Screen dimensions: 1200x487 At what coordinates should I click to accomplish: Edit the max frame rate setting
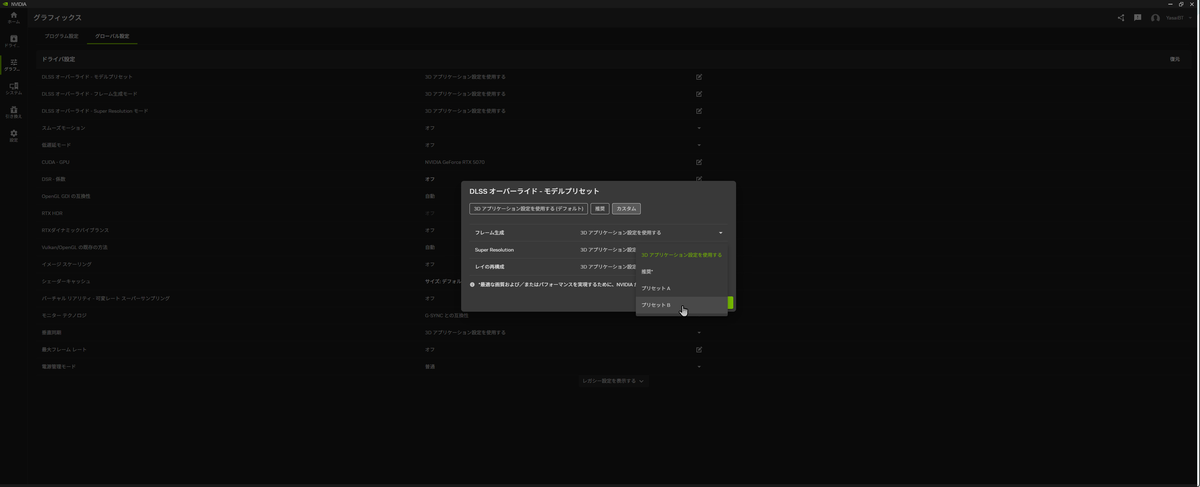pyautogui.click(x=699, y=349)
